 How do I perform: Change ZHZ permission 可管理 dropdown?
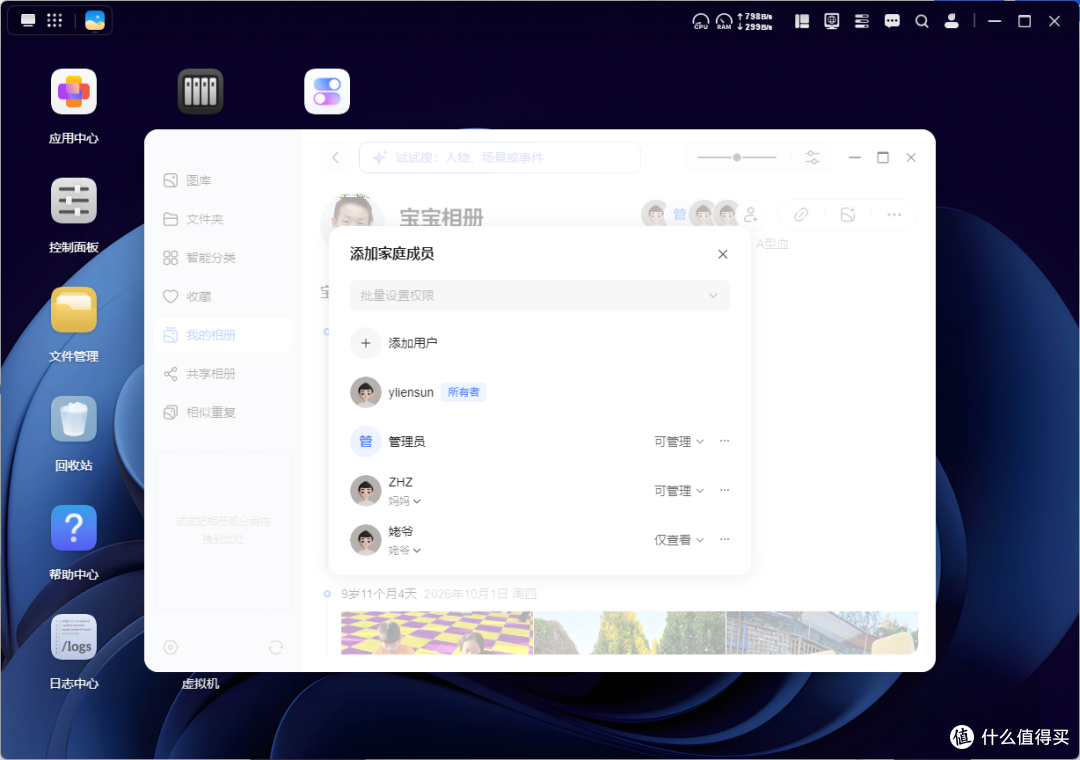[x=678, y=491]
